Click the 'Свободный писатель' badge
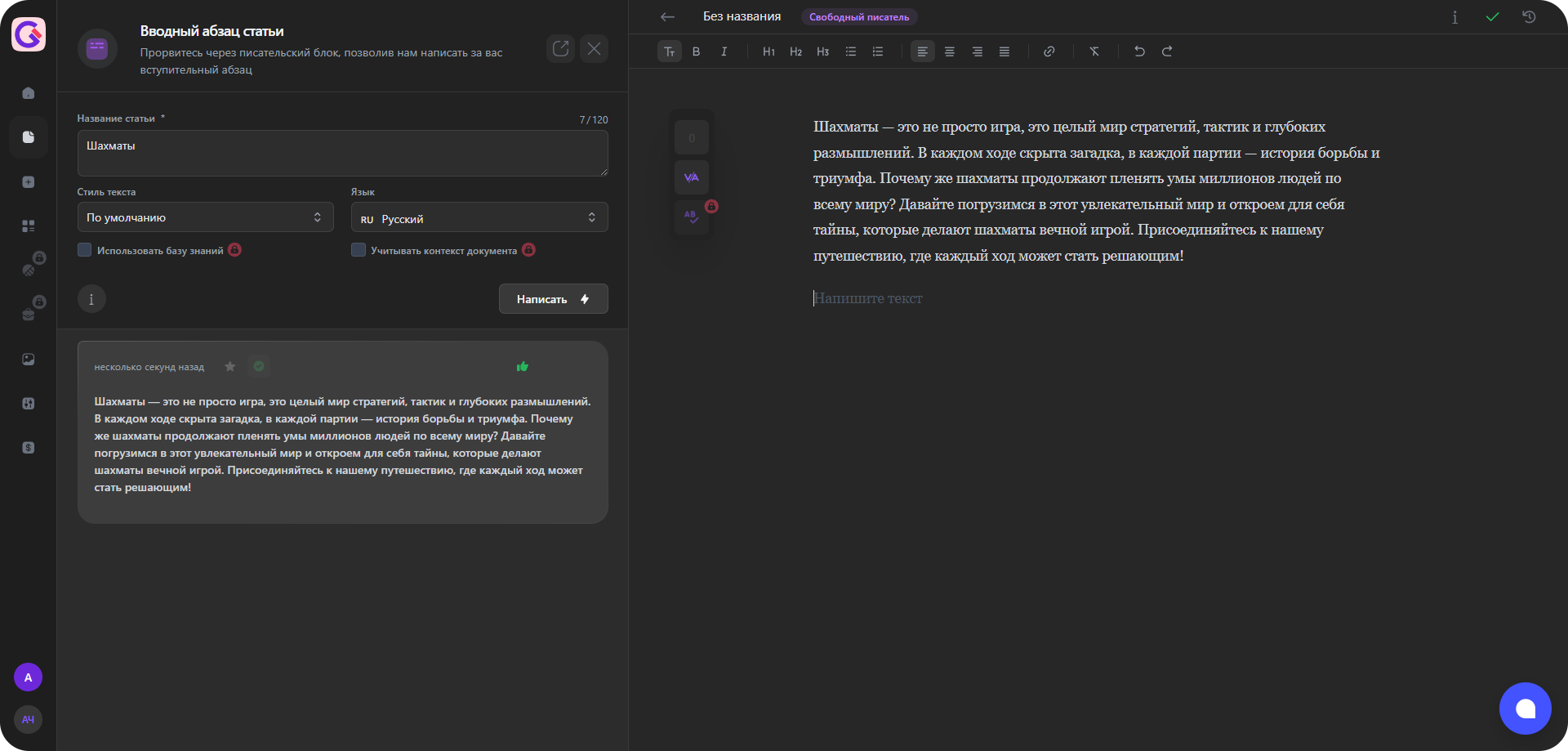The height and width of the screenshot is (751, 1568). (x=859, y=17)
